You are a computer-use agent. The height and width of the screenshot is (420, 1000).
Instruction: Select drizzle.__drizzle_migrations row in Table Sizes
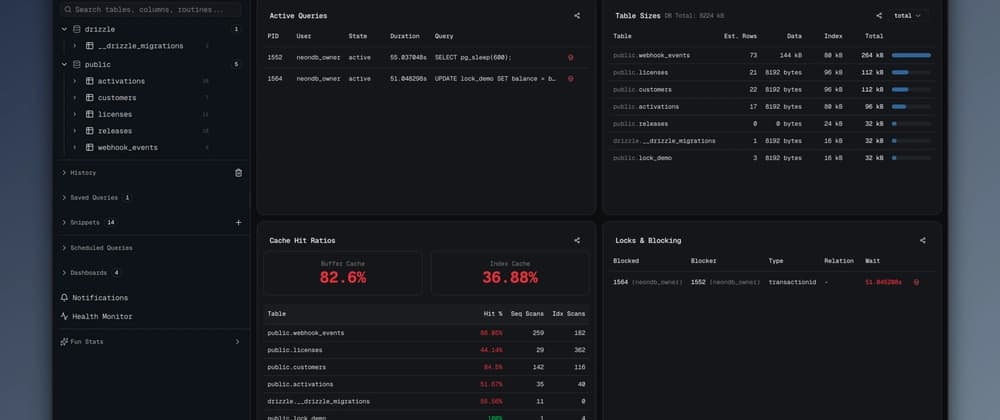pyautogui.click(x=772, y=141)
